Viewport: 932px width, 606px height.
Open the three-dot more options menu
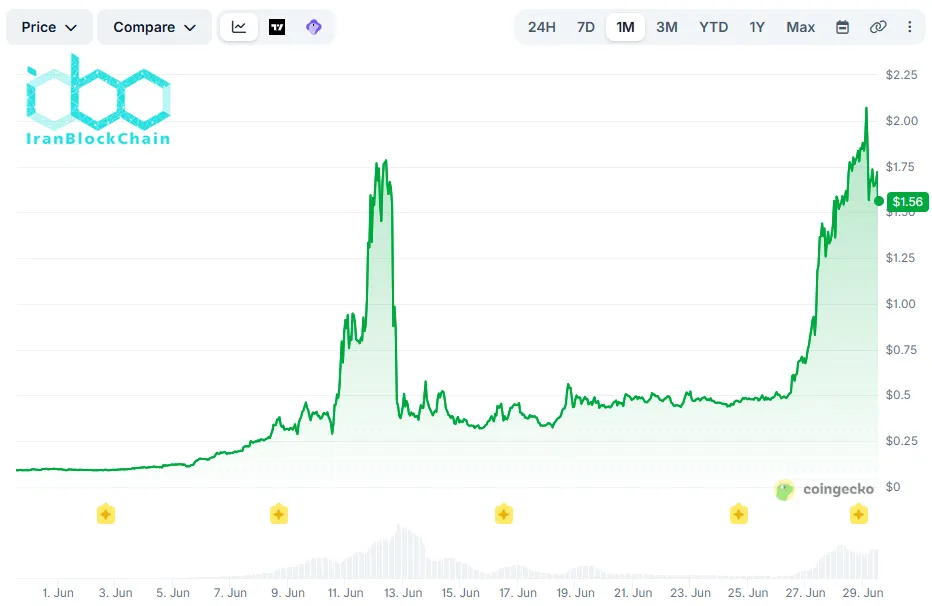pos(909,27)
